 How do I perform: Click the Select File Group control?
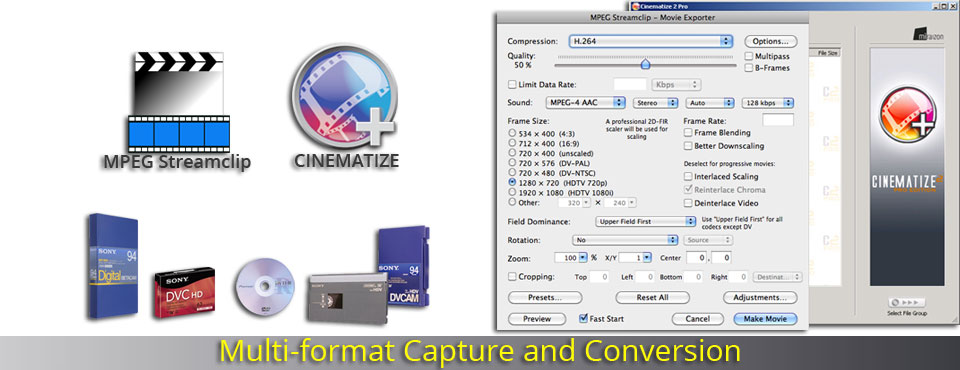pyautogui.click(x=907, y=303)
